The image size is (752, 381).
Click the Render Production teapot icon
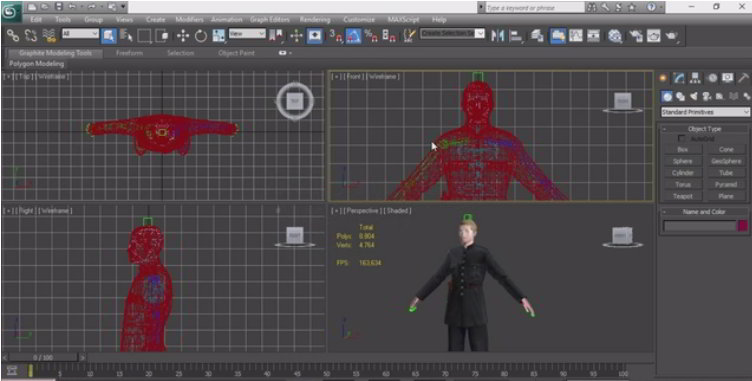671,36
